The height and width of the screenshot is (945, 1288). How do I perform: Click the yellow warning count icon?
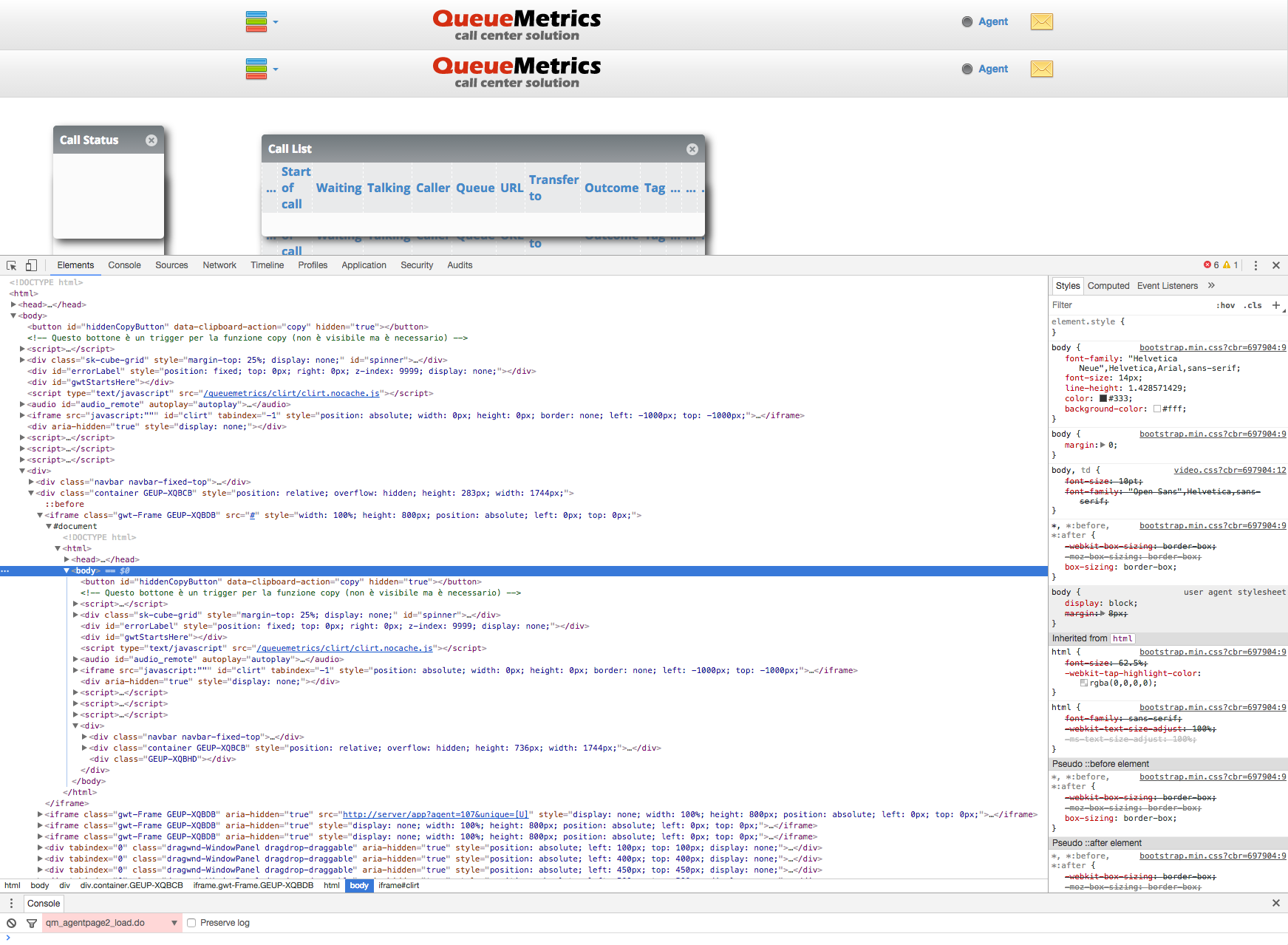[1227, 265]
